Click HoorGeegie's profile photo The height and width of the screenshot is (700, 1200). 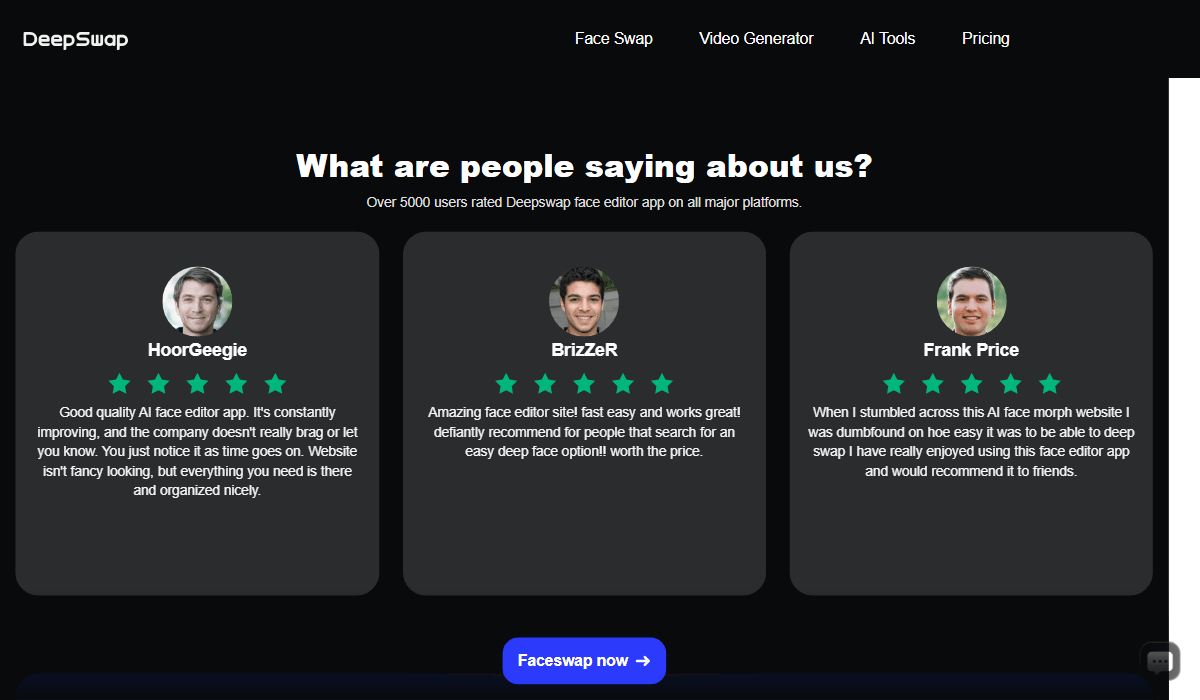coord(197,301)
